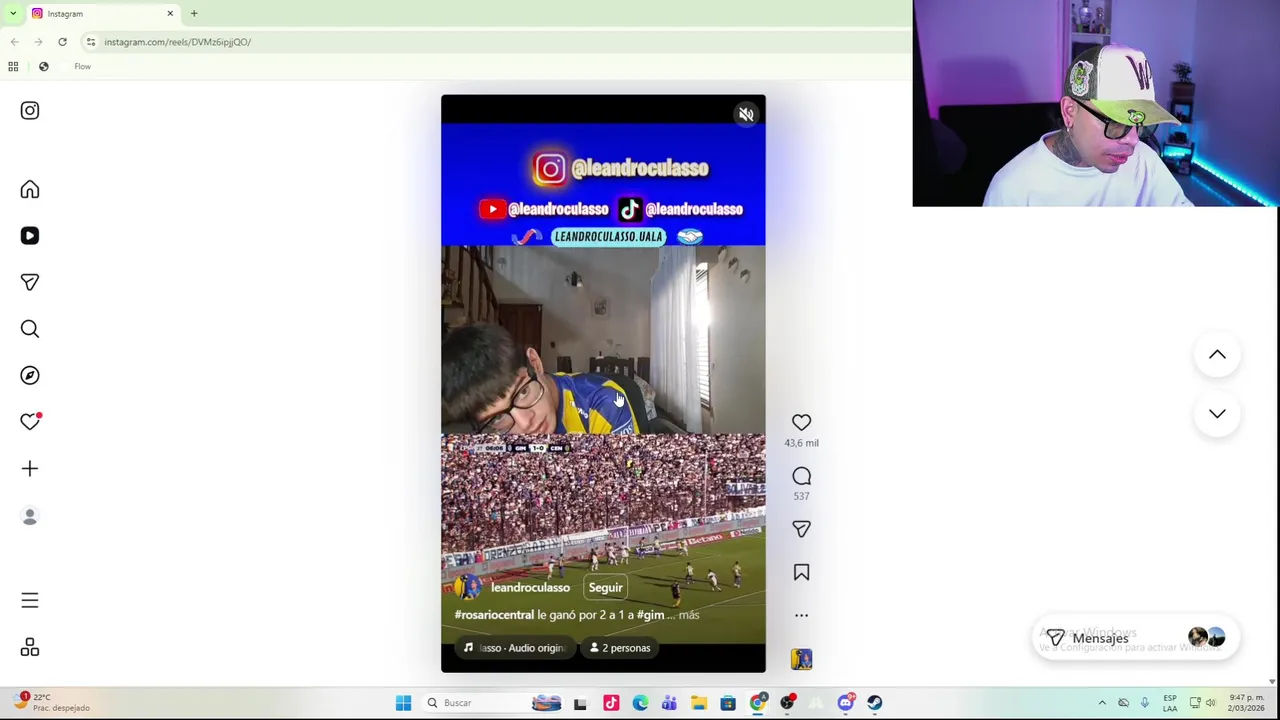Switch to Chrome in taskbar
Screen dimensions: 1280x720
tap(757, 703)
